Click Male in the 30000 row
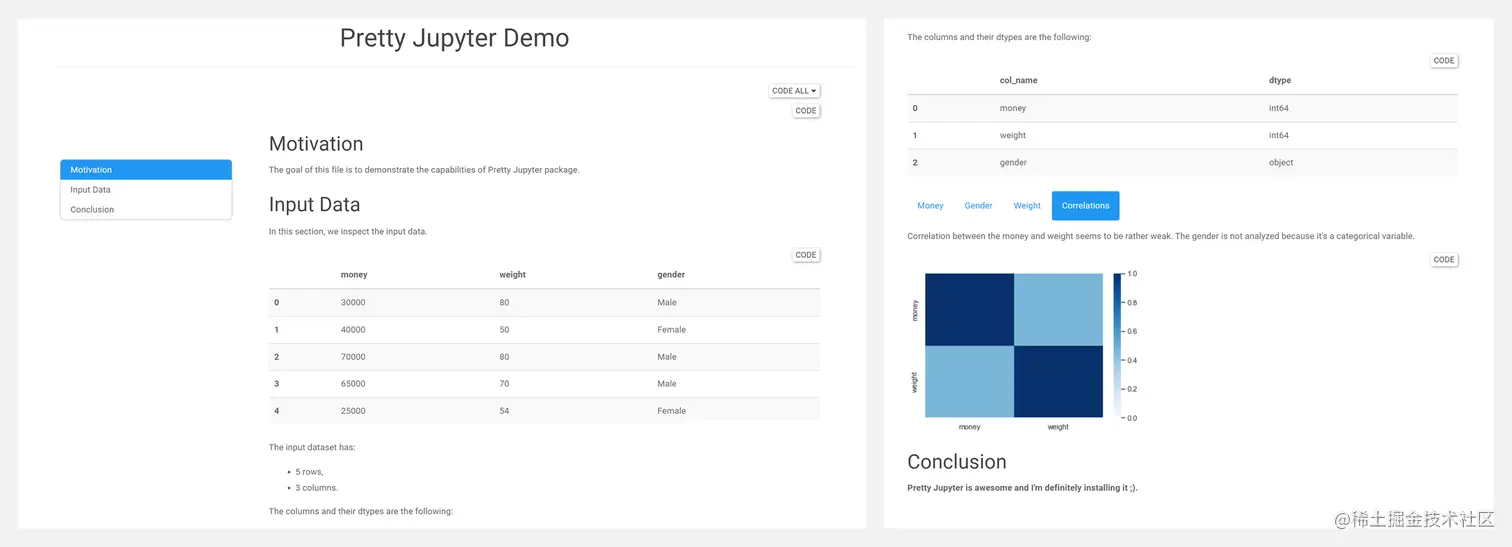Image resolution: width=1512 pixels, height=547 pixels. (x=667, y=303)
